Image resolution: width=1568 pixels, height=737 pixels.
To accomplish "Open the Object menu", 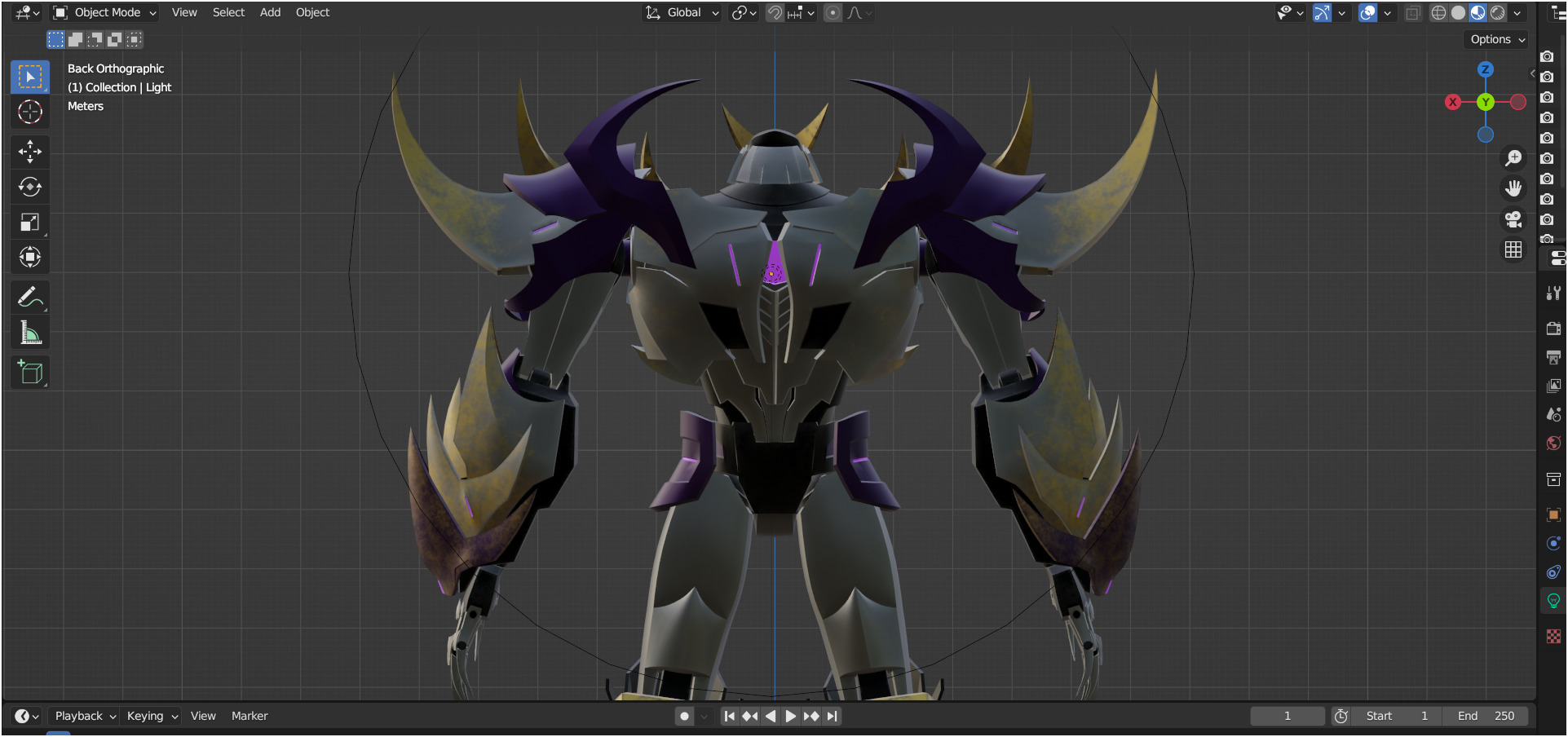I will 312,12.
